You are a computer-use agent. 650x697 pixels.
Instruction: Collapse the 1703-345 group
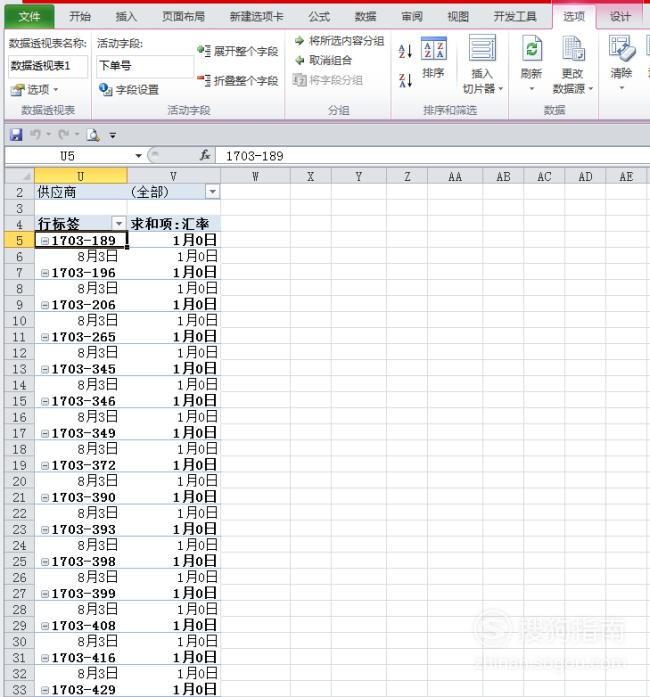[x=45, y=369]
